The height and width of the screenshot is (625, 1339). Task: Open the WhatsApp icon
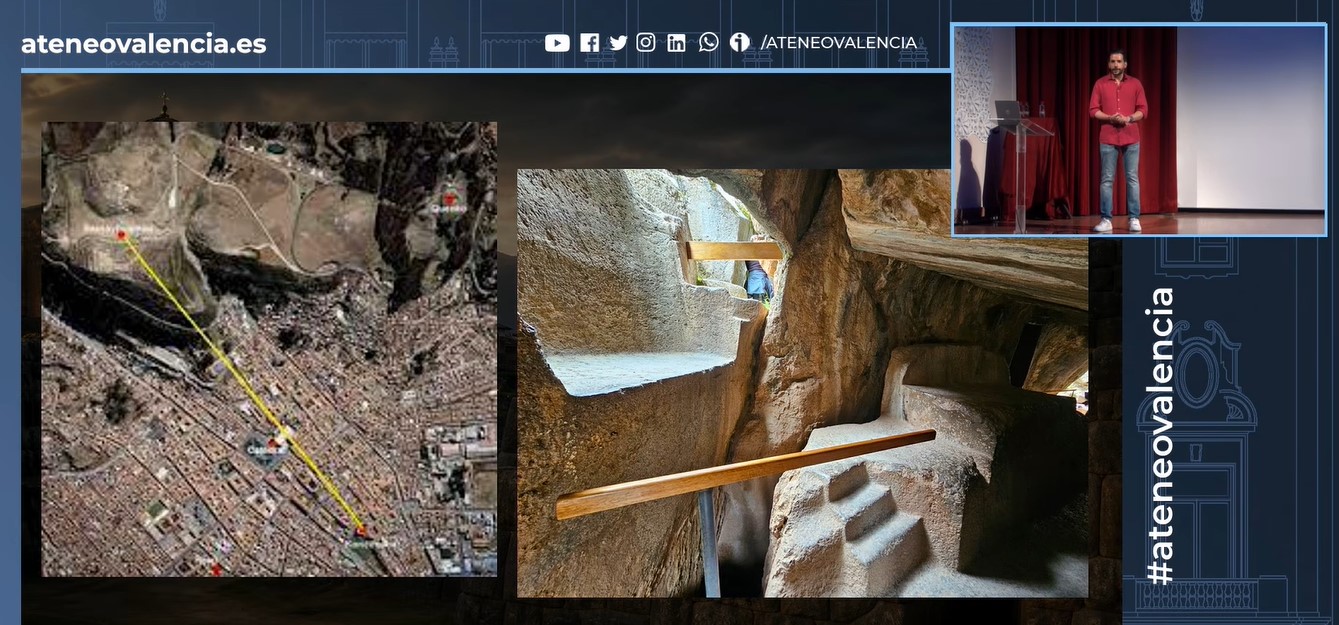click(x=709, y=42)
